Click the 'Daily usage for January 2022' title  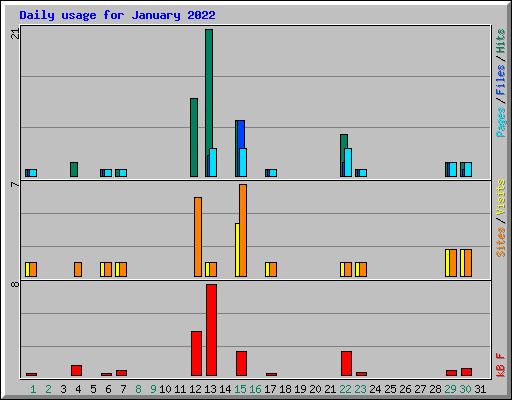point(117,15)
